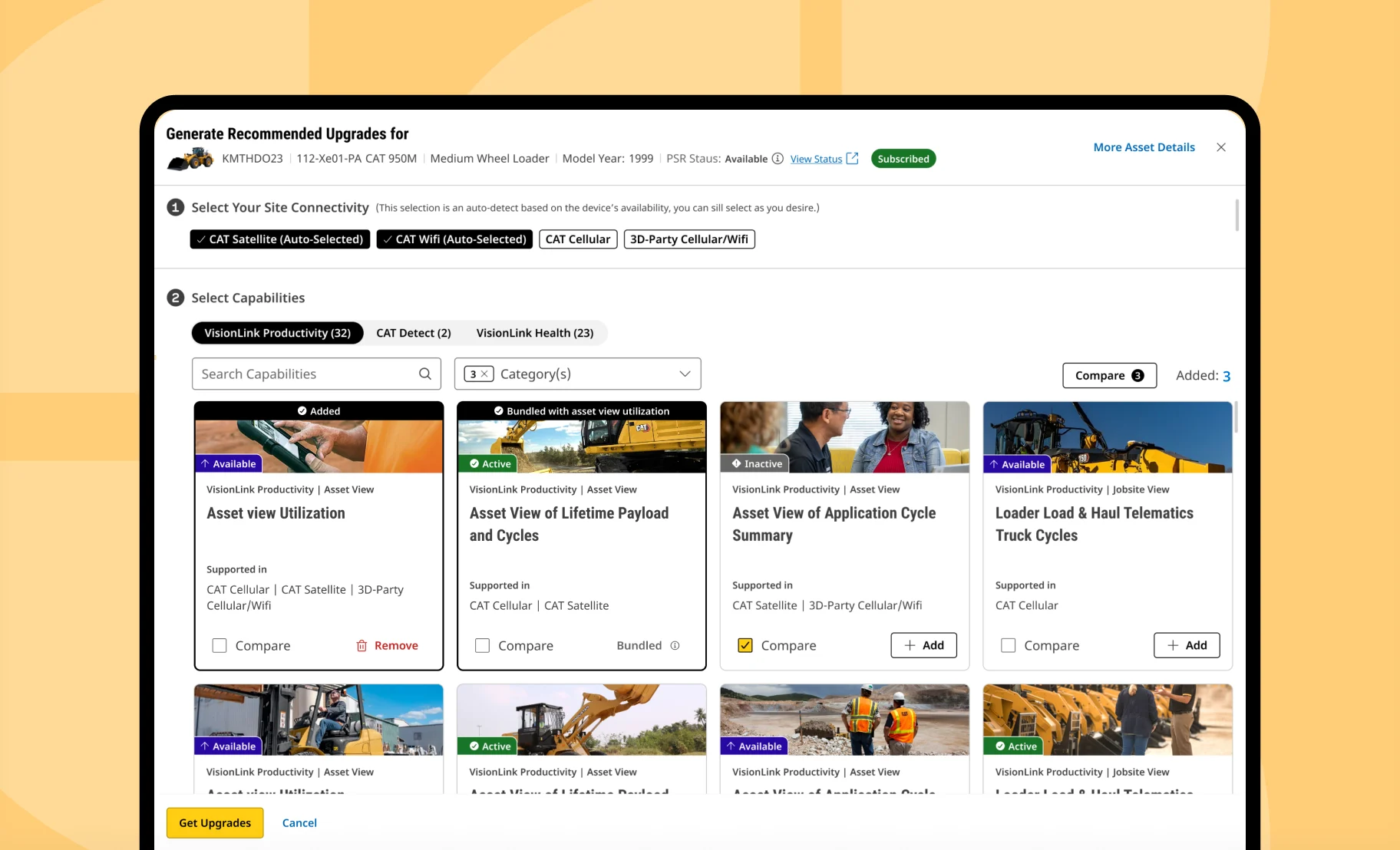Select CAT Cellular connectivity
Image resolution: width=1400 pixels, height=850 pixels.
578,239
